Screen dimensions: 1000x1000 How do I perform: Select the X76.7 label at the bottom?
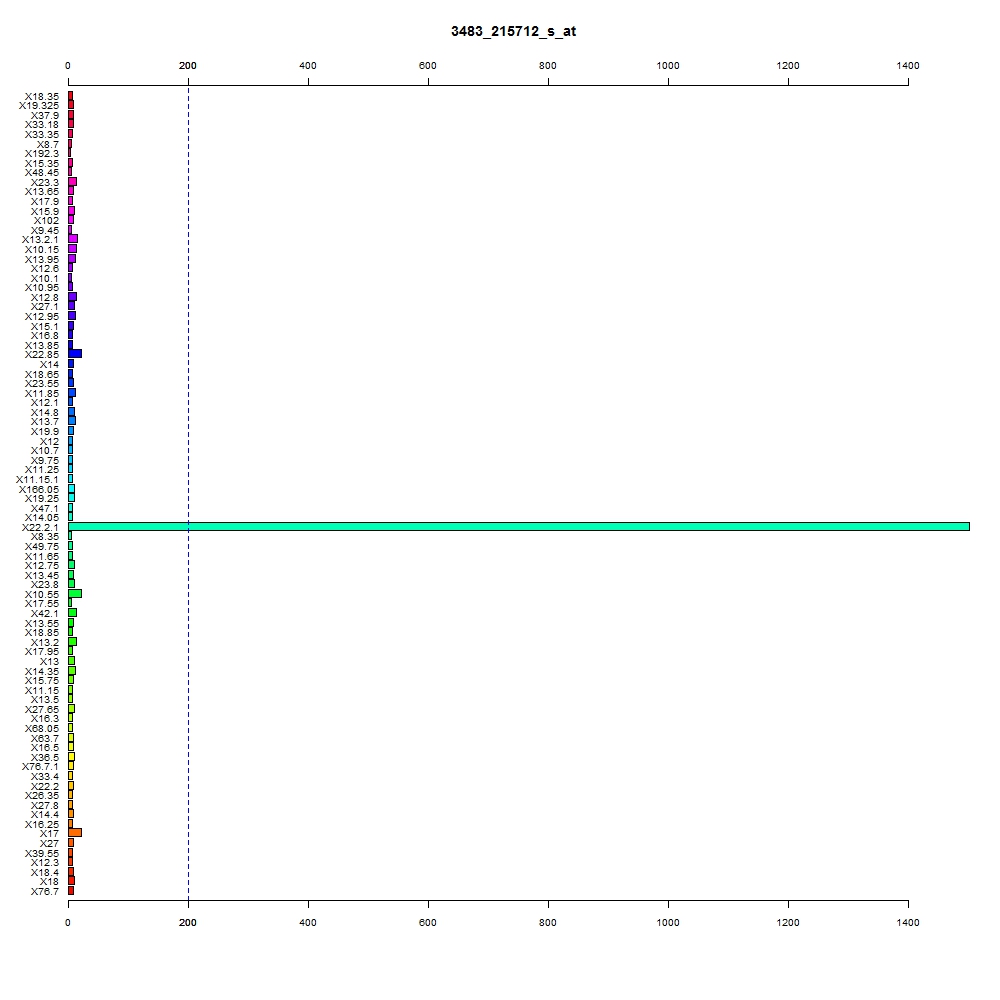point(45,892)
